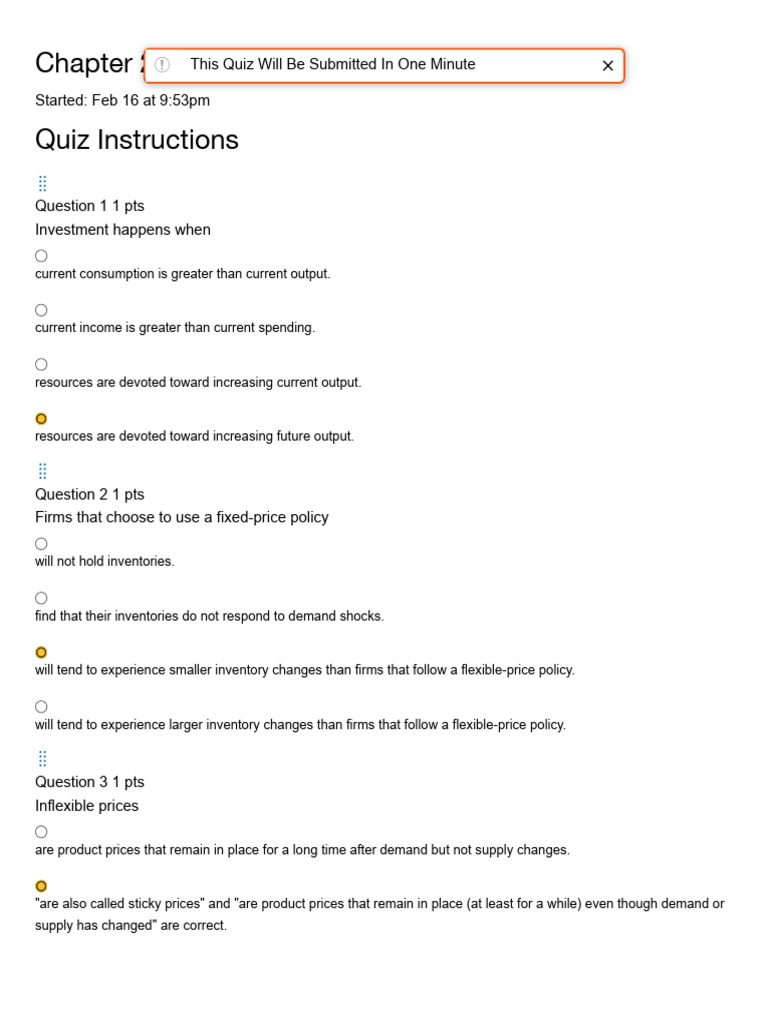Image resolution: width=768 pixels, height=1024 pixels.
Task: Pick the 'larger inventory changes' radio button
Action: 41,706
